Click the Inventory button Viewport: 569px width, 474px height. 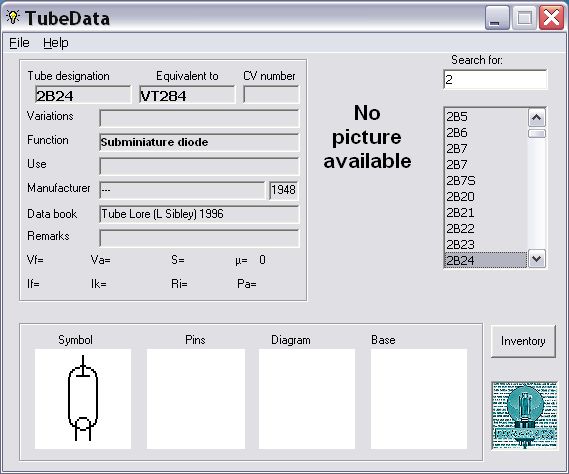pyautogui.click(x=523, y=341)
